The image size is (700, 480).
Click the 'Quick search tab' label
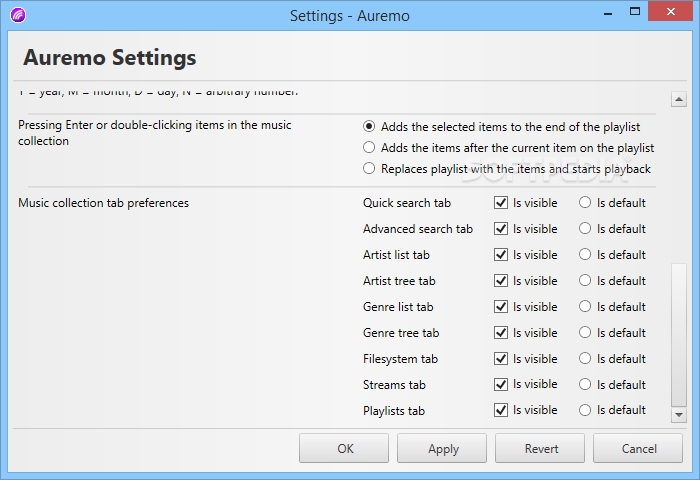click(x=407, y=203)
